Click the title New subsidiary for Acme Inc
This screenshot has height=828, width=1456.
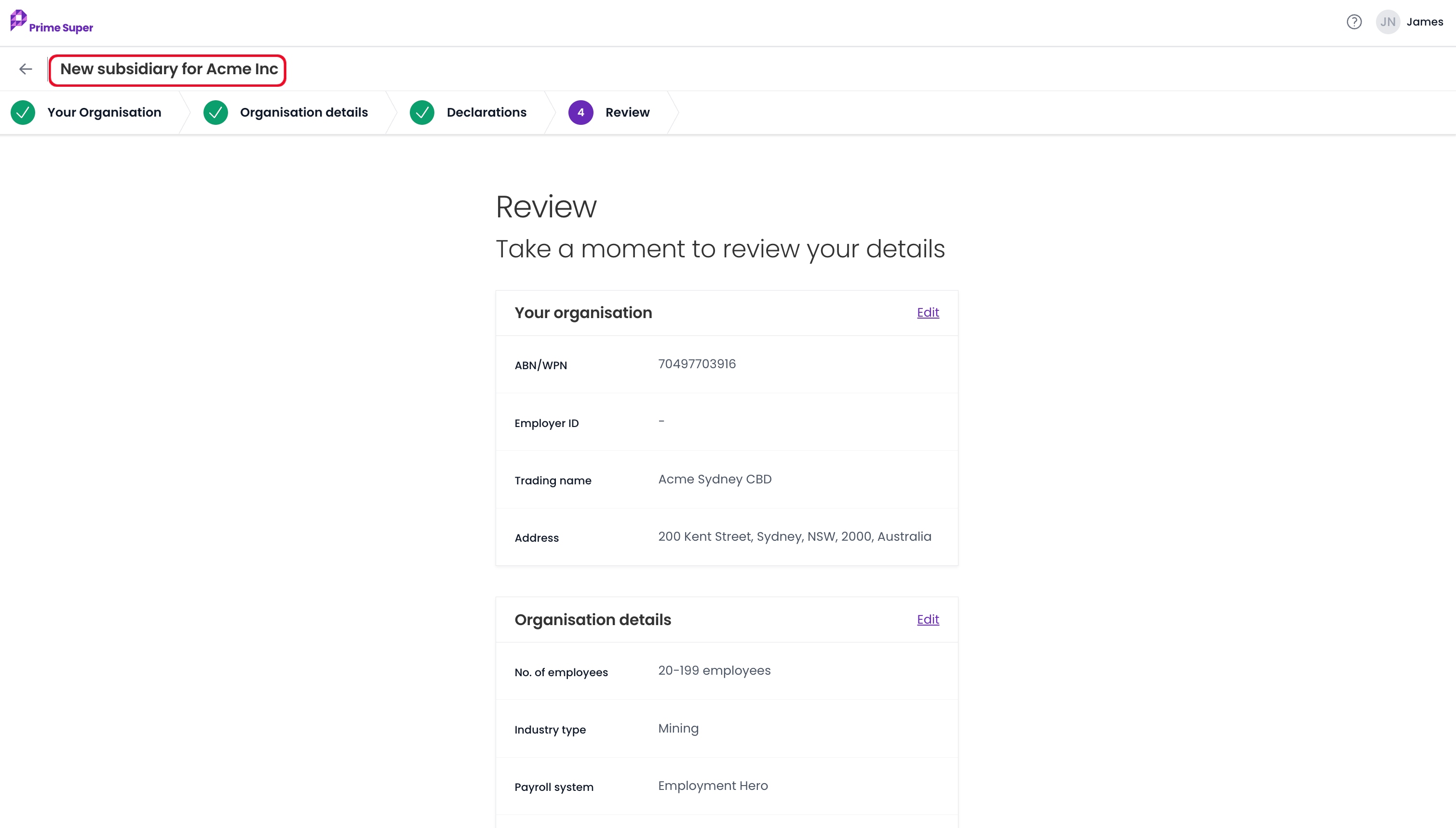pos(169,69)
